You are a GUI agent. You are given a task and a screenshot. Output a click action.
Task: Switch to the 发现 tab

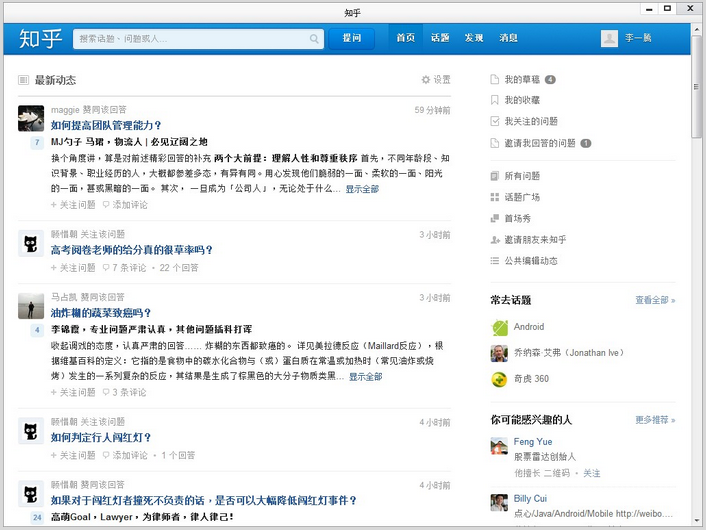click(474, 38)
